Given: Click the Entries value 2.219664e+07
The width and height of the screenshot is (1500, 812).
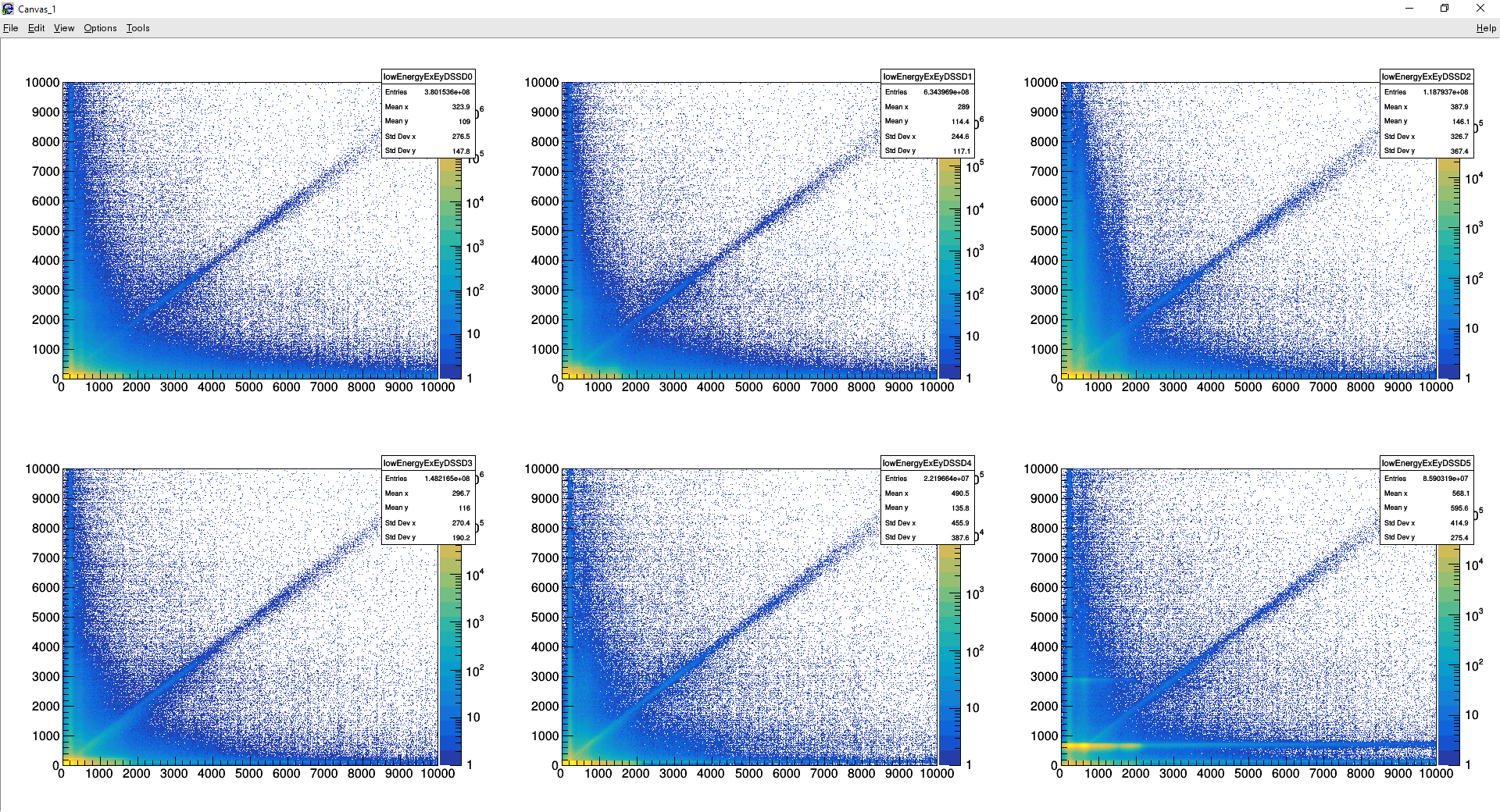Looking at the screenshot, I should 946,479.
